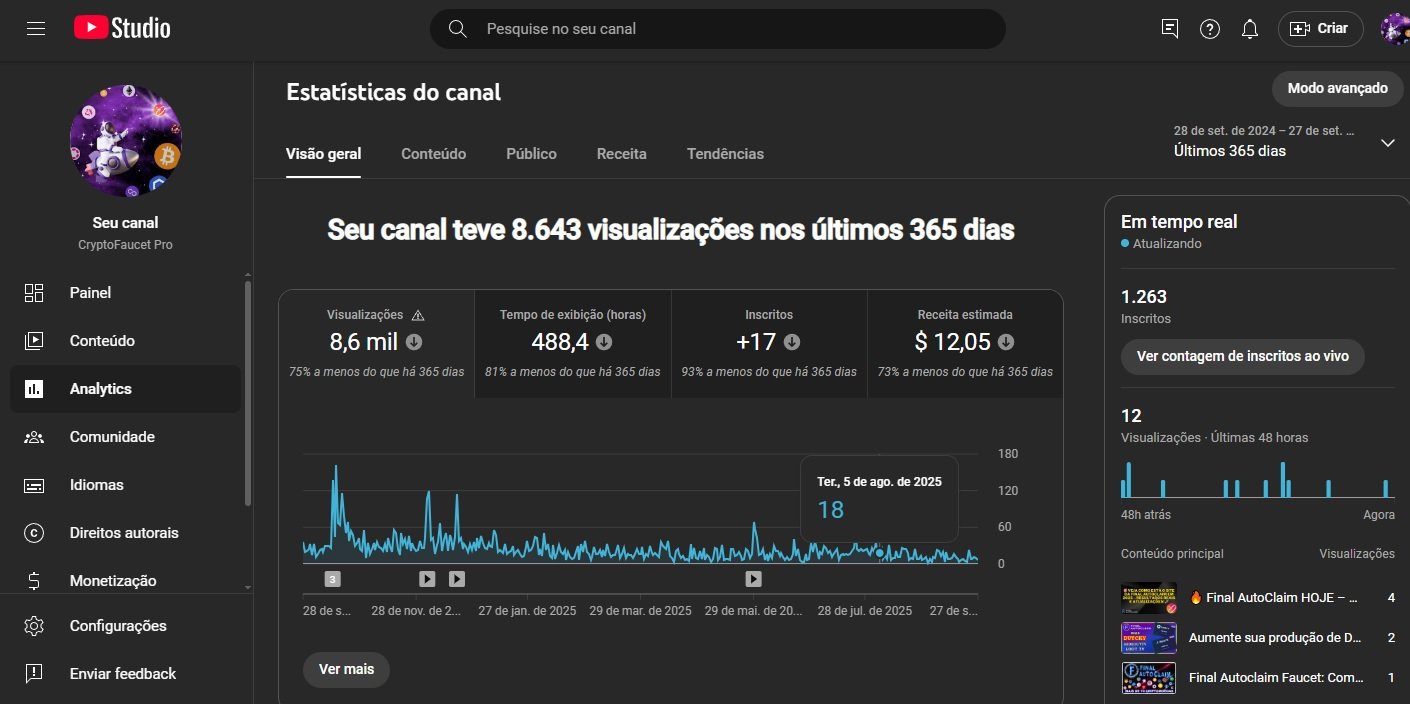The height and width of the screenshot is (704, 1410).
Task: Click the views line chart plot
Action: click(641, 509)
